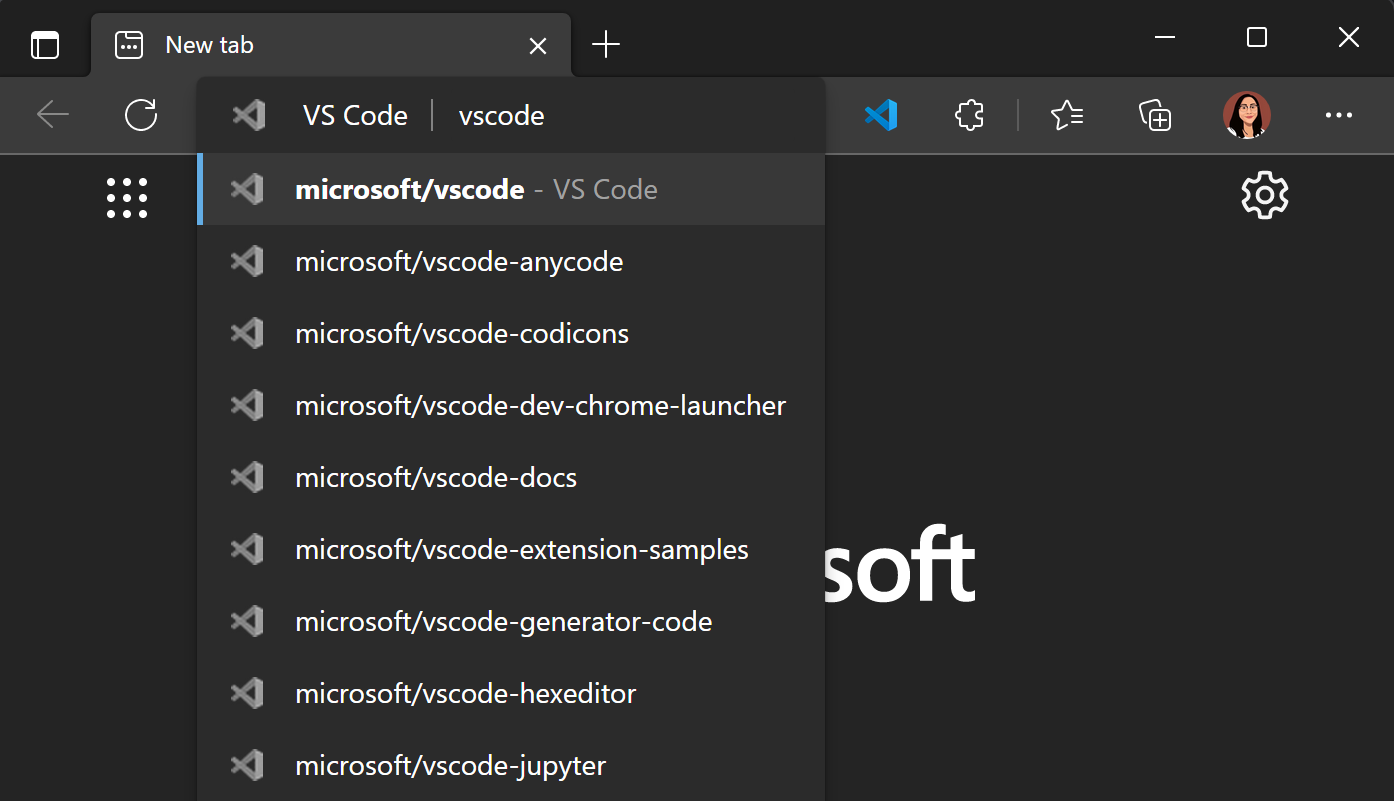This screenshot has height=801, width=1394.
Task: Open the VS Code extension icon in toolbar
Action: pos(880,115)
